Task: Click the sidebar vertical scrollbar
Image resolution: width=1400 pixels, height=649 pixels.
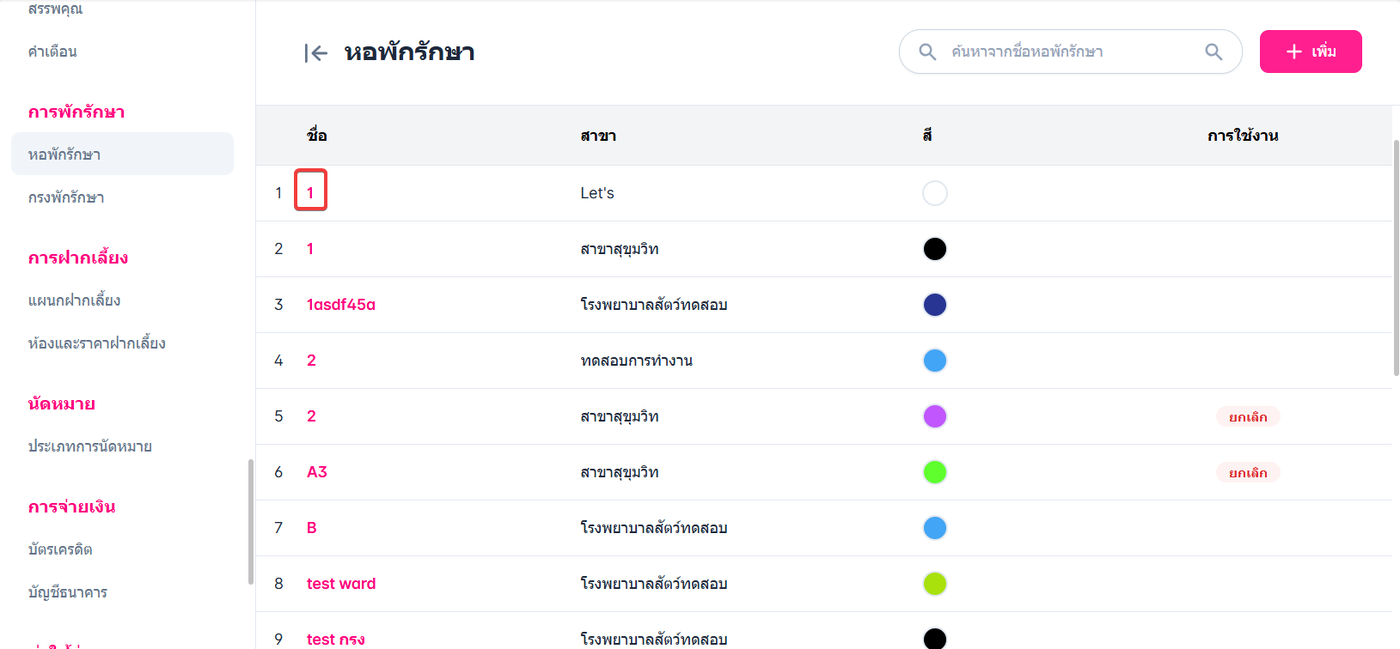Action: (250, 522)
